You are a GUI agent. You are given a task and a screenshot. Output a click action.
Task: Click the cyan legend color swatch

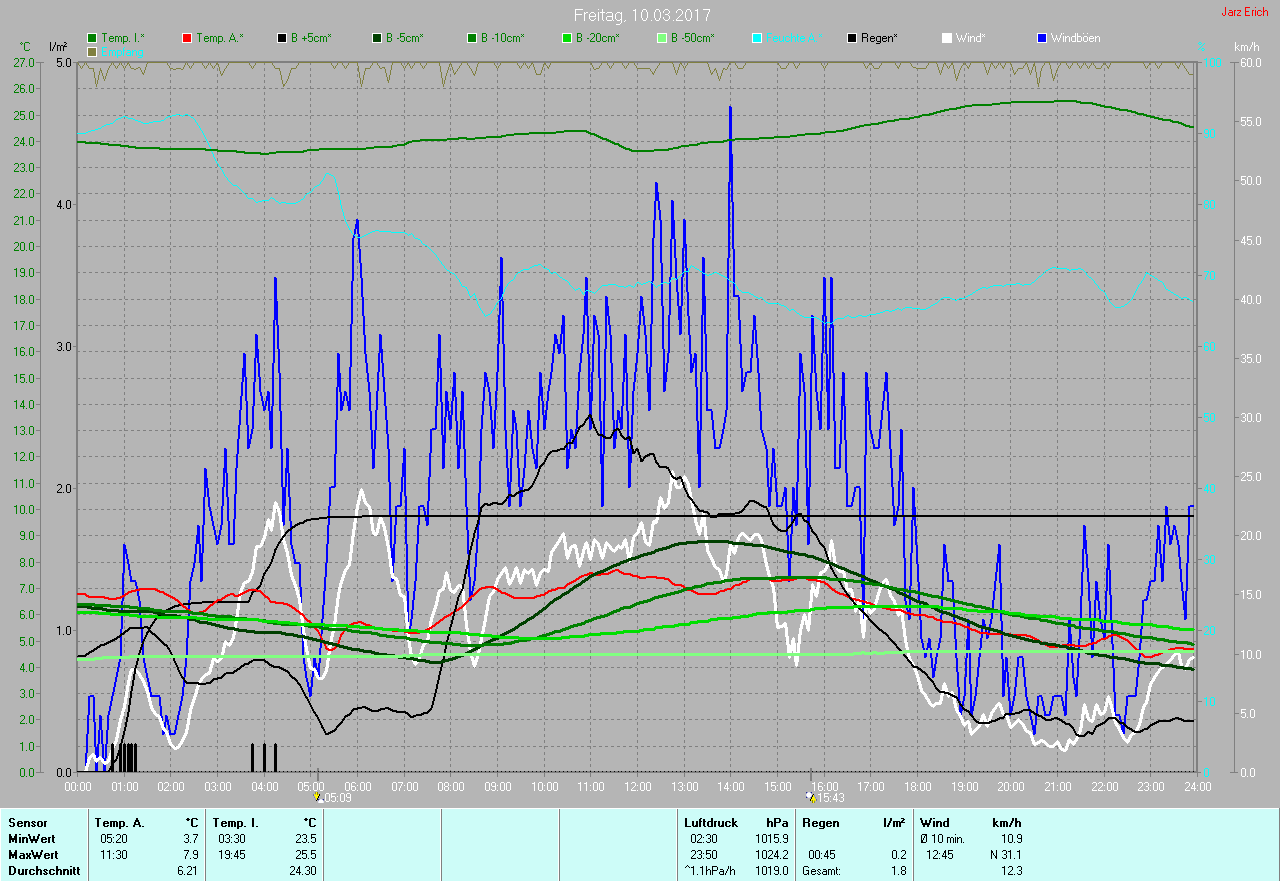point(757,38)
